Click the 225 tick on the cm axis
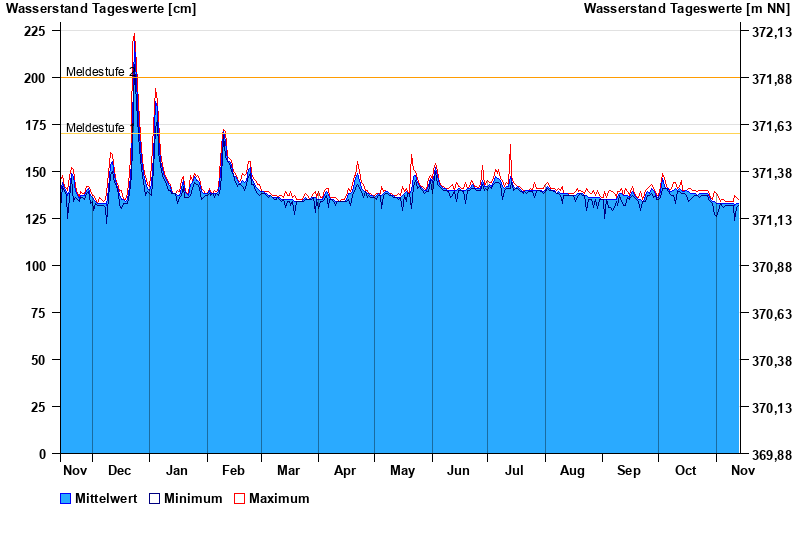Viewport: 800px width, 550px height. [x=34, y=31]
